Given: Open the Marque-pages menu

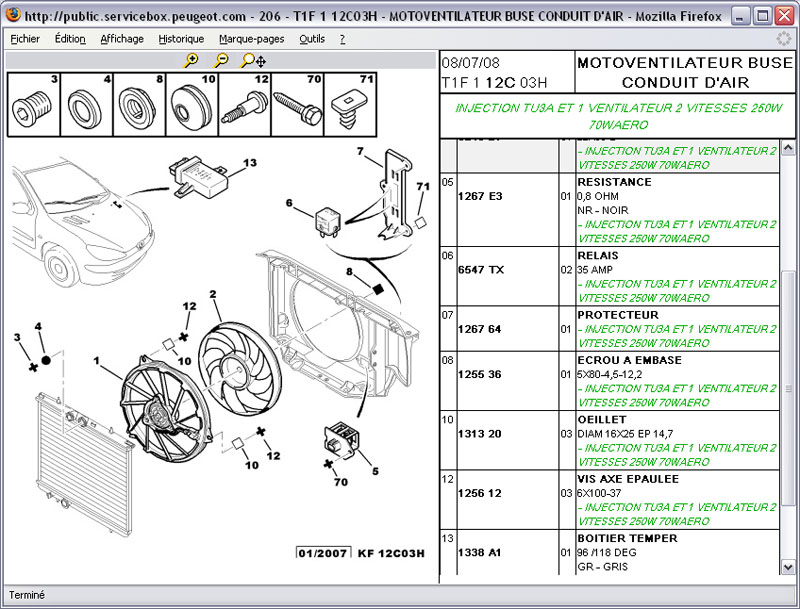Looking at the screenshot, I should pos(252,39).
